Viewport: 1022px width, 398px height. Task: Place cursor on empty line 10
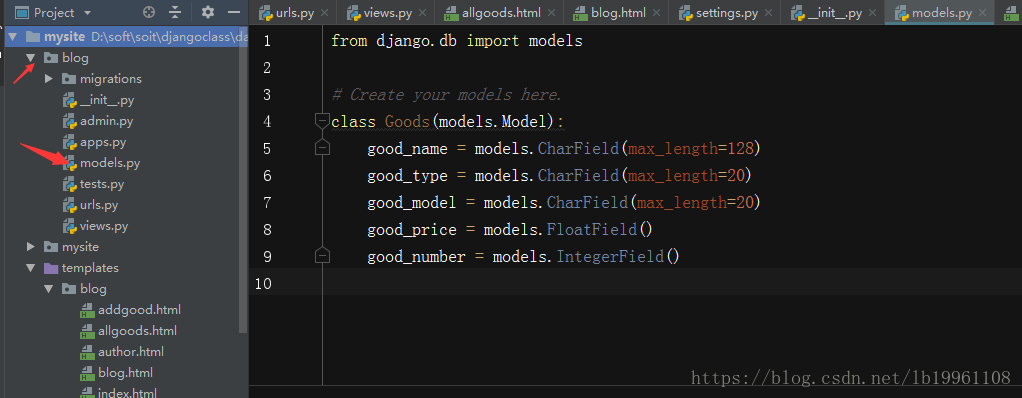671,283
